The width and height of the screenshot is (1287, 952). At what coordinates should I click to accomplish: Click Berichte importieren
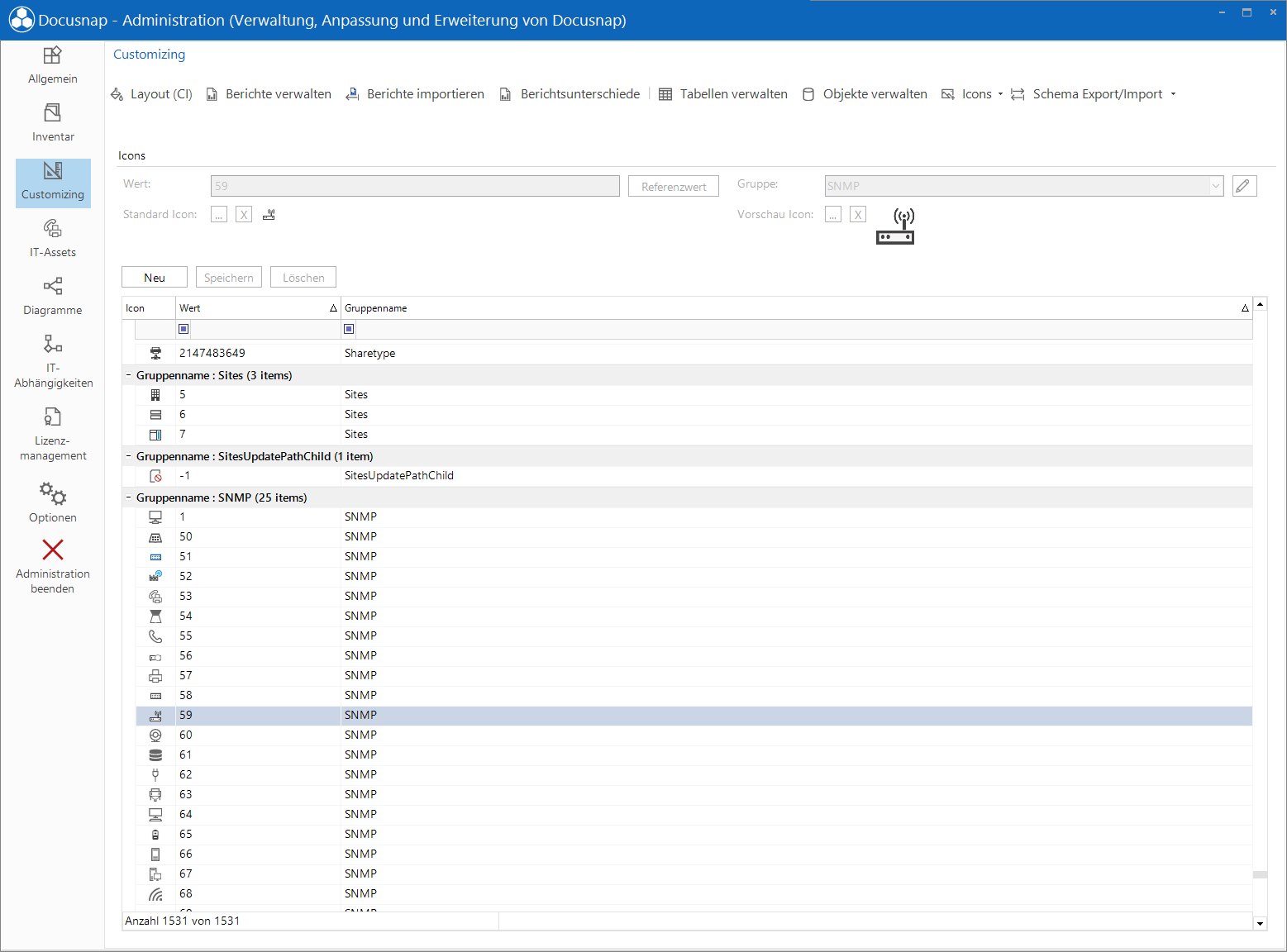coord(415,94)
